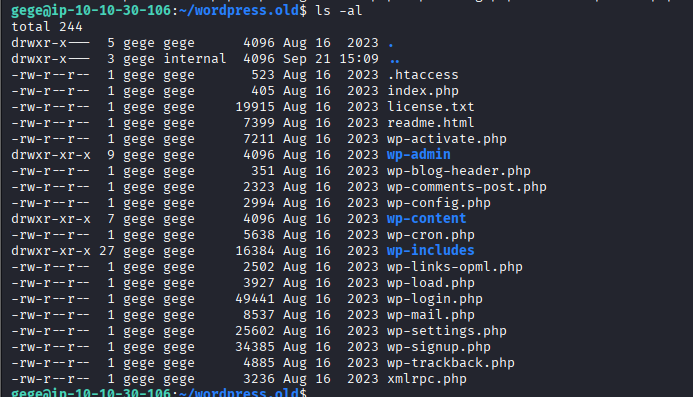Click the readme.html filename
The height and width of the screenshot is (397, 693).
(x=430, y=122)
